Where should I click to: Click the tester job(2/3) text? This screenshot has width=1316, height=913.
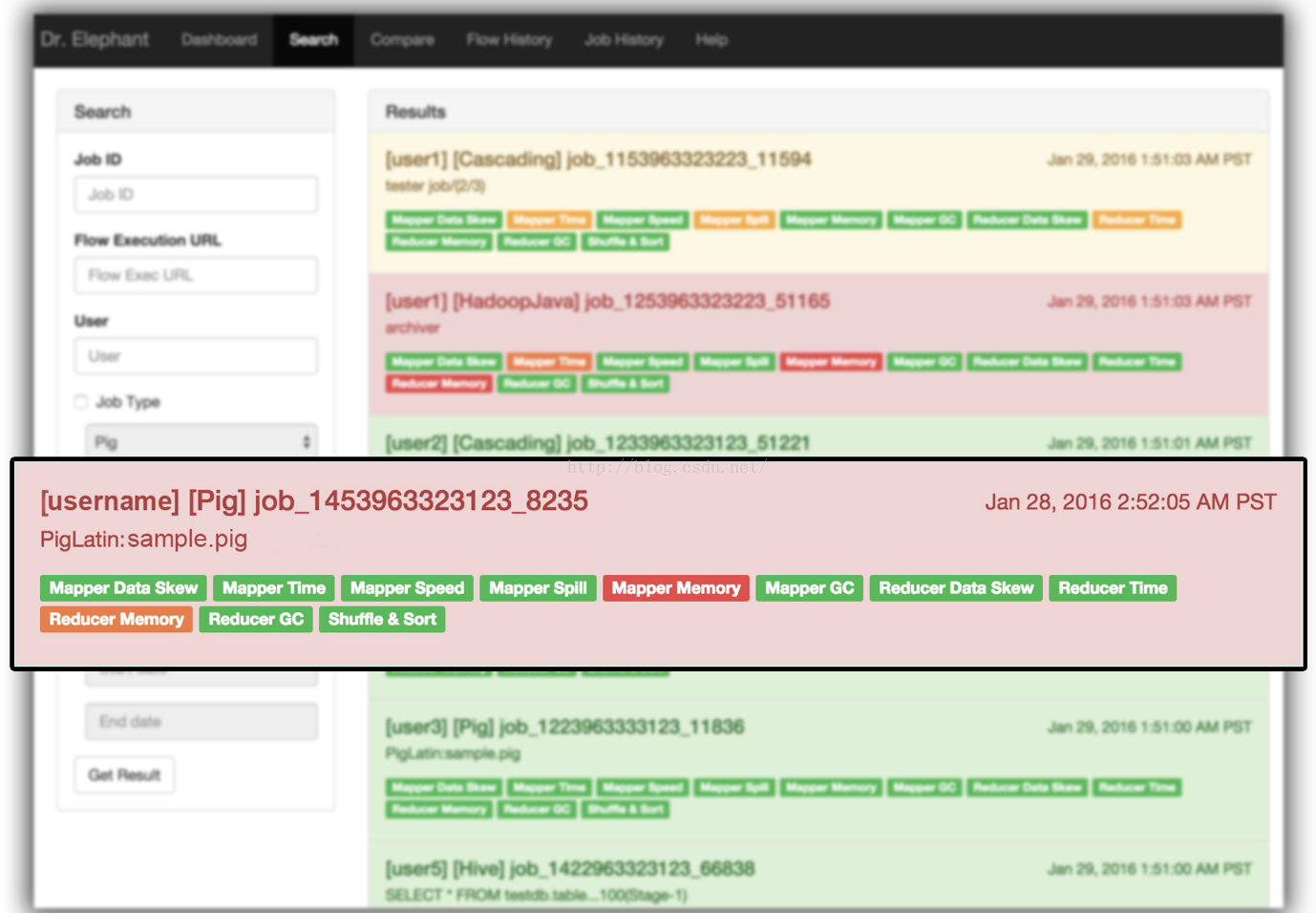(x=435, y=186)
